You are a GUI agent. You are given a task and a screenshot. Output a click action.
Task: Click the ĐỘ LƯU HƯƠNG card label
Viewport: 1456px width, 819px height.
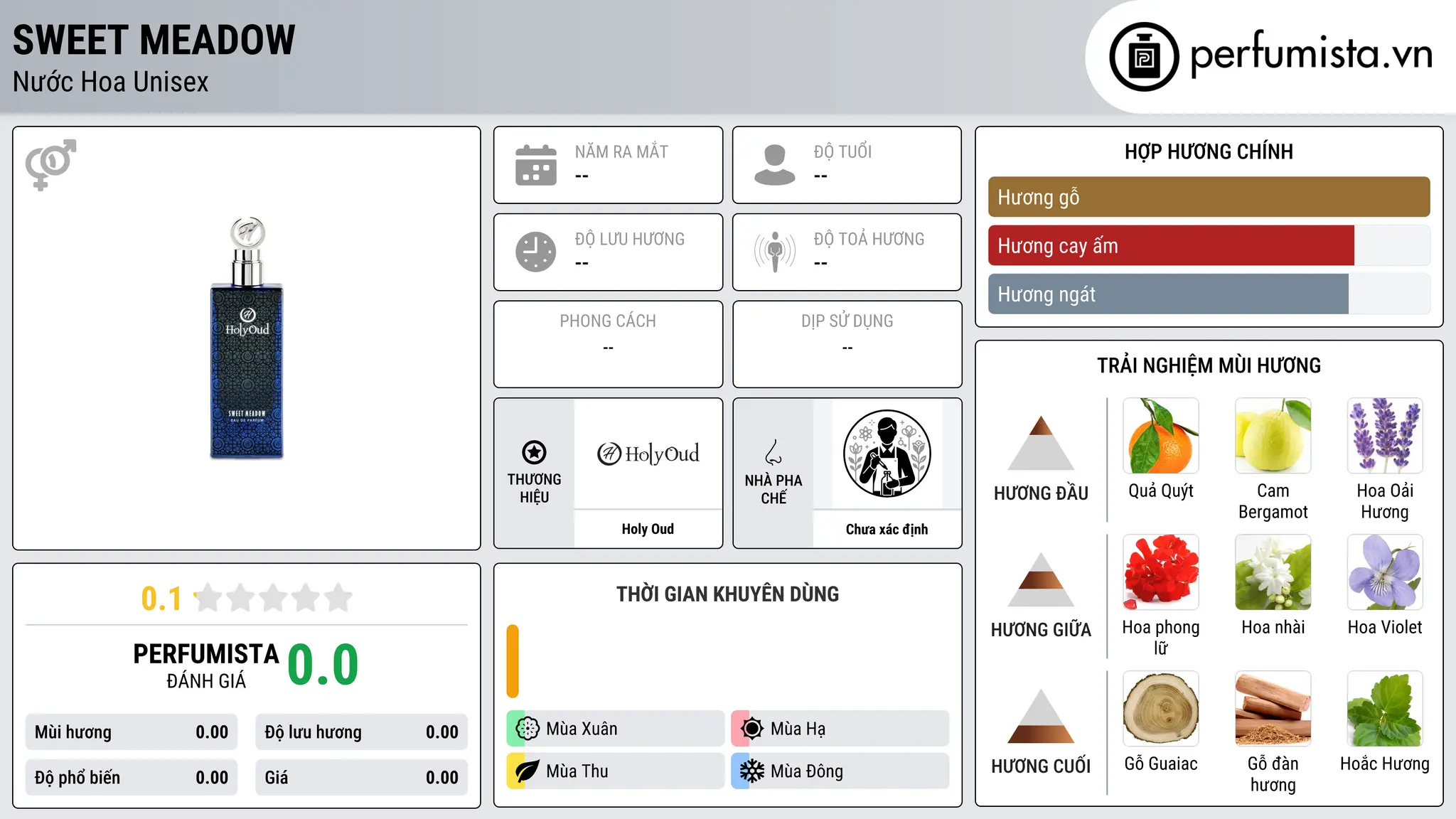coord(630,239)
